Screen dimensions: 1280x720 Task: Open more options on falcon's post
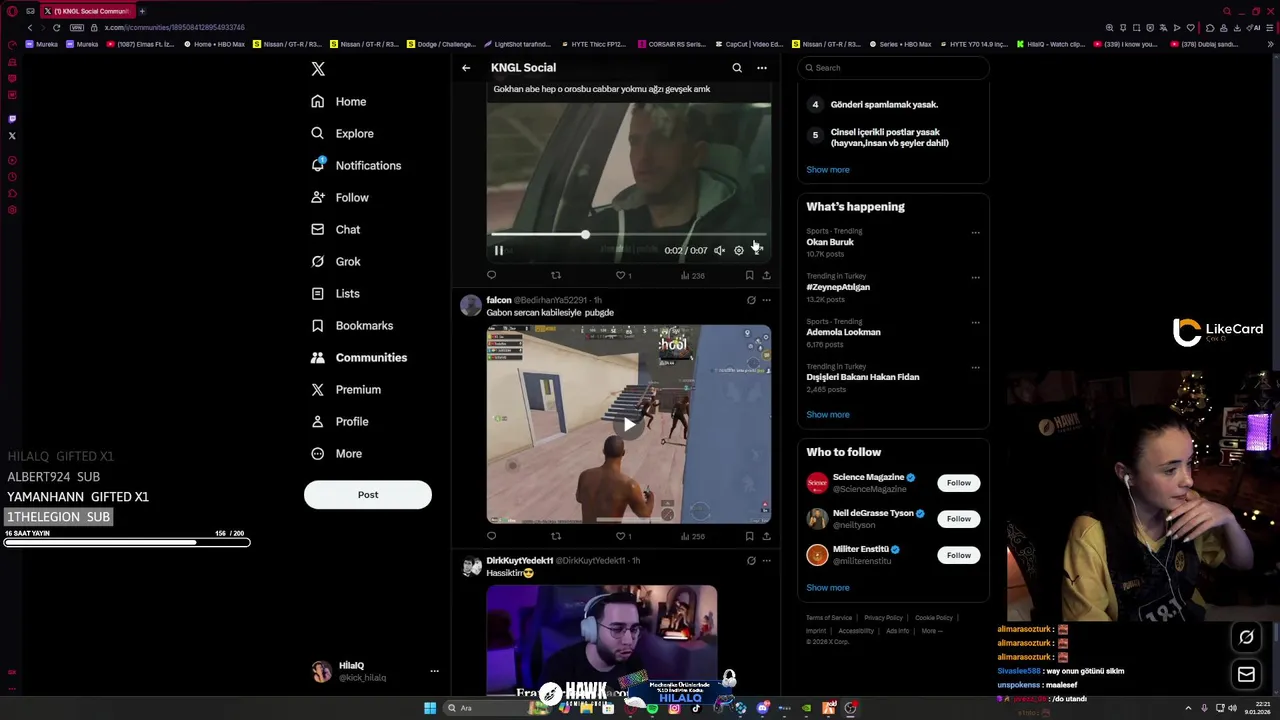(767, 300)
